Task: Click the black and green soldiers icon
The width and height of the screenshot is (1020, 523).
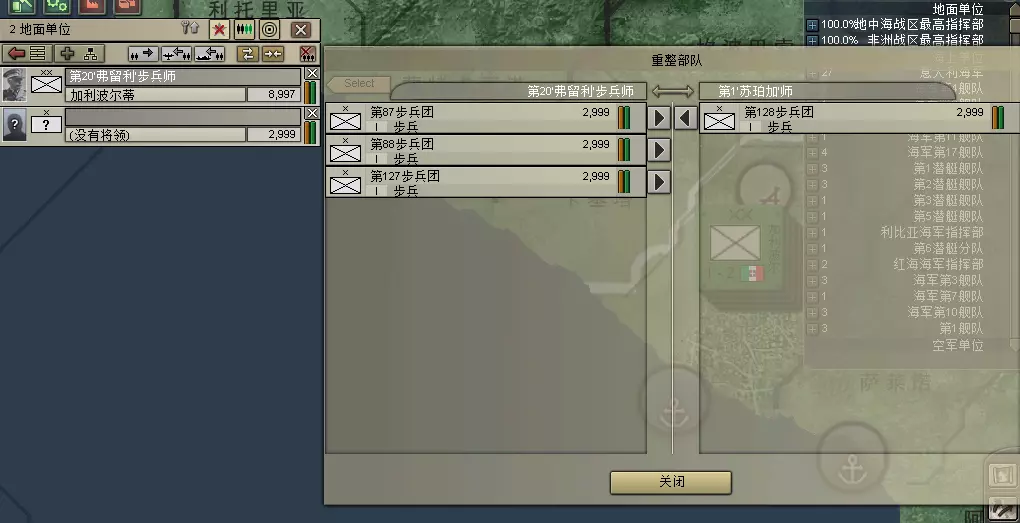Action: tap(244, 29)
